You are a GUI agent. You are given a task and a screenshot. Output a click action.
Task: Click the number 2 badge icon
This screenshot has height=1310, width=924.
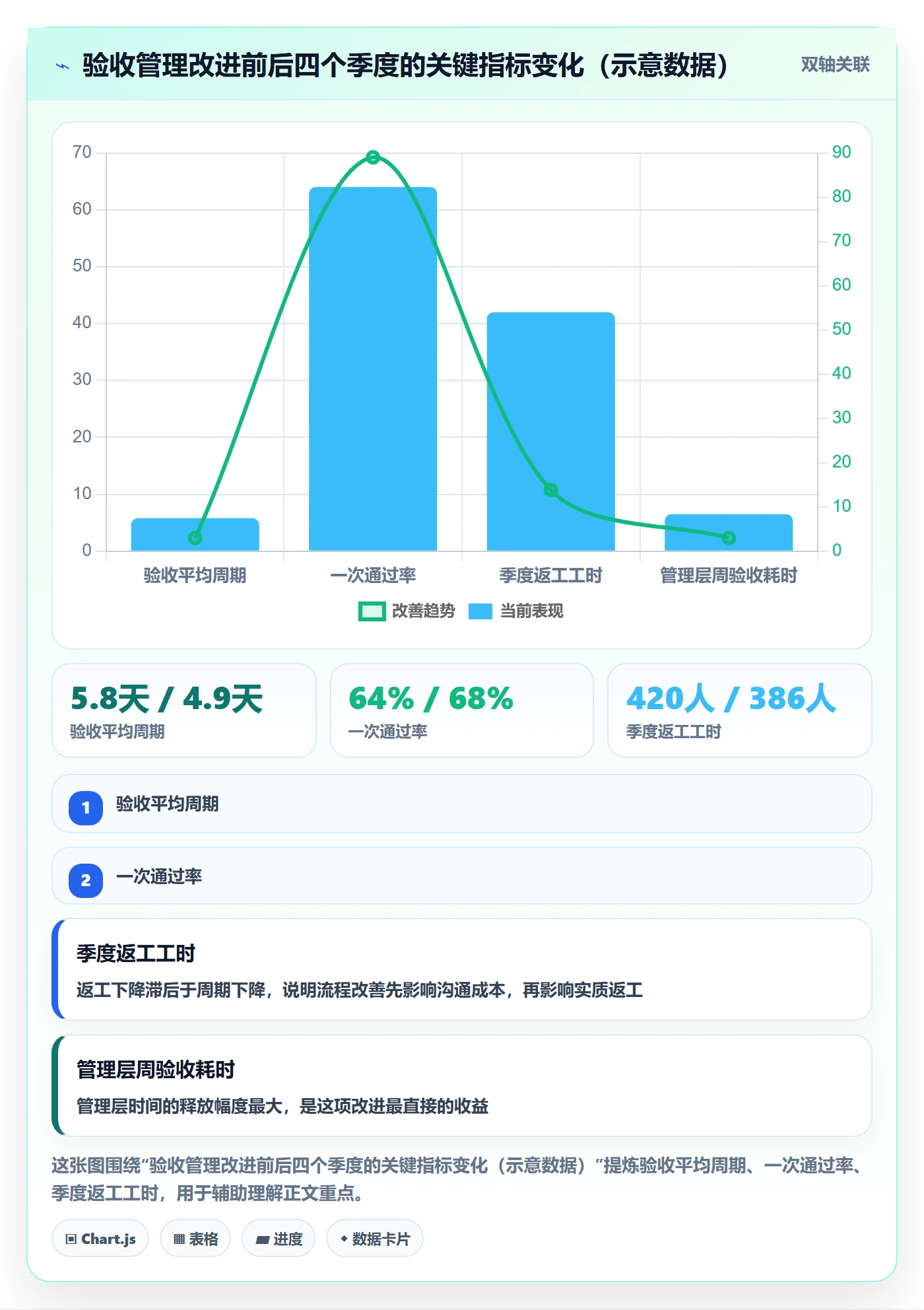click(x=86, y=880)
